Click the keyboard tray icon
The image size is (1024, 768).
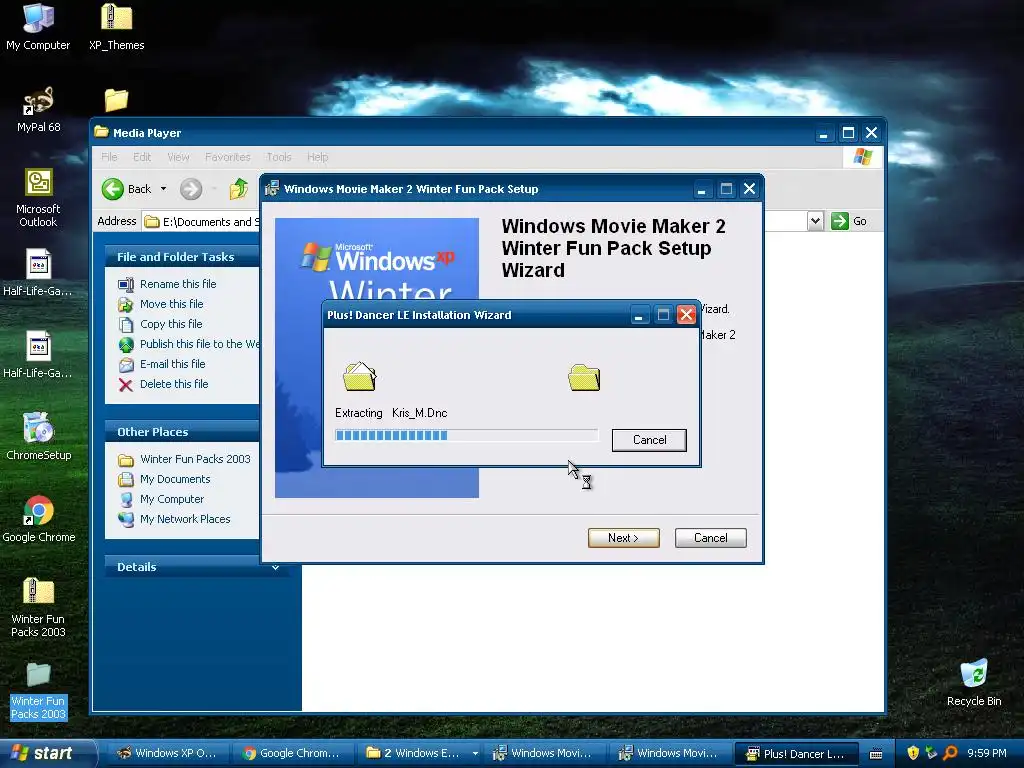(876, 754)
